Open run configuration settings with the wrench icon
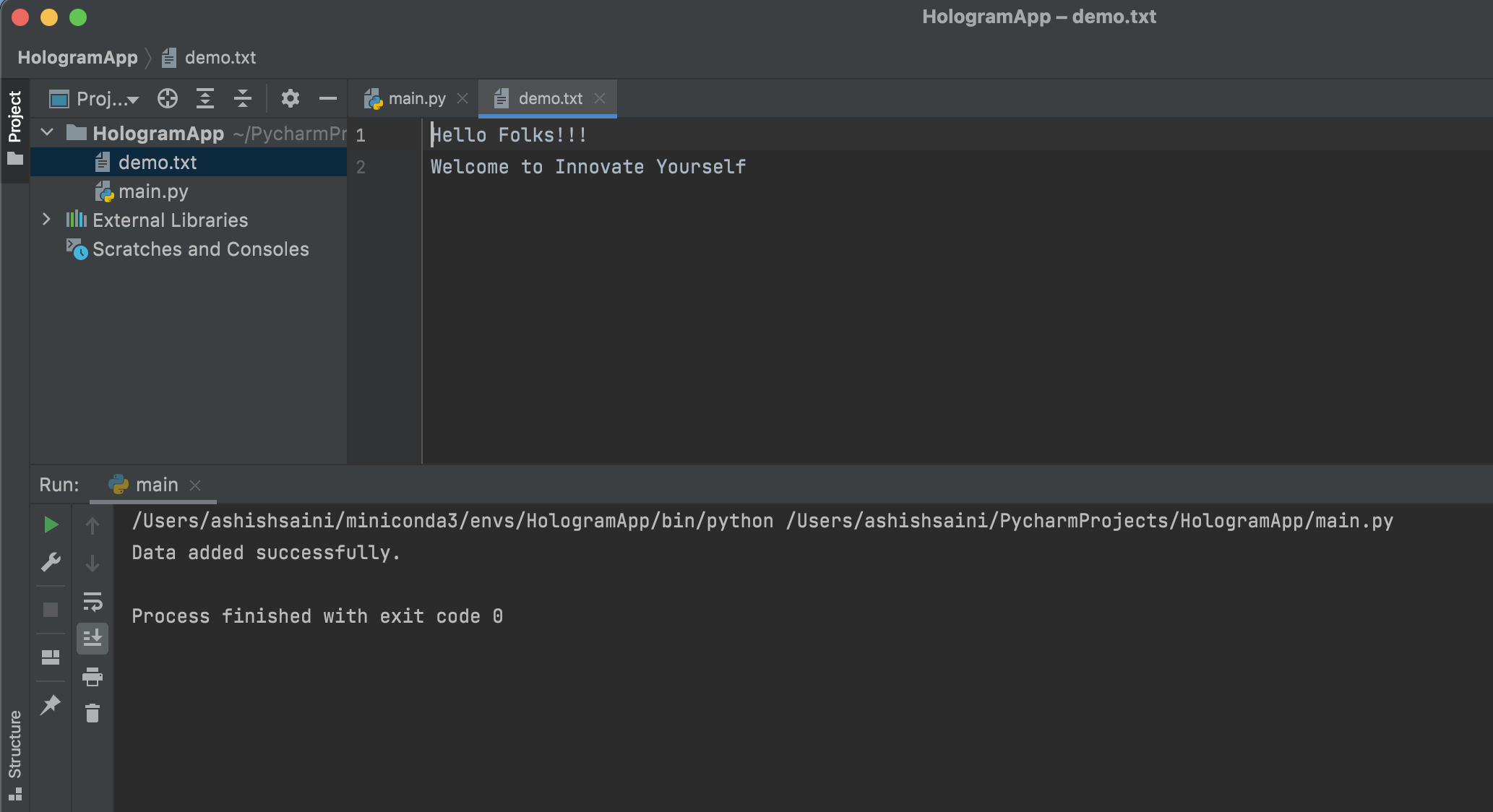Image resolution: width=1493 pixels, height=812 pixels. (51, 562)
